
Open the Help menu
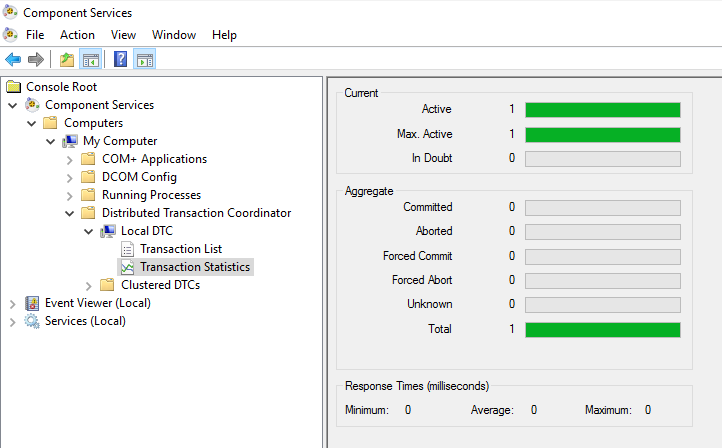pos(224,35)
